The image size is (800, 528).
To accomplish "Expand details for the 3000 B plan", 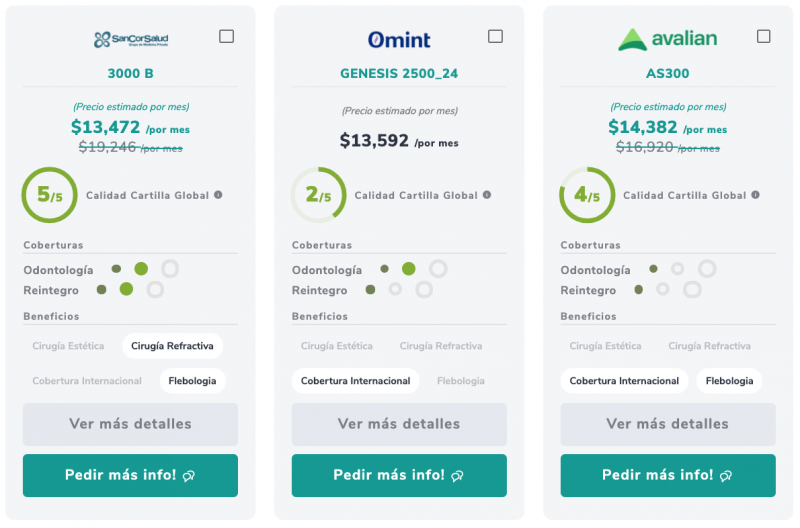I will coord(130,424).
